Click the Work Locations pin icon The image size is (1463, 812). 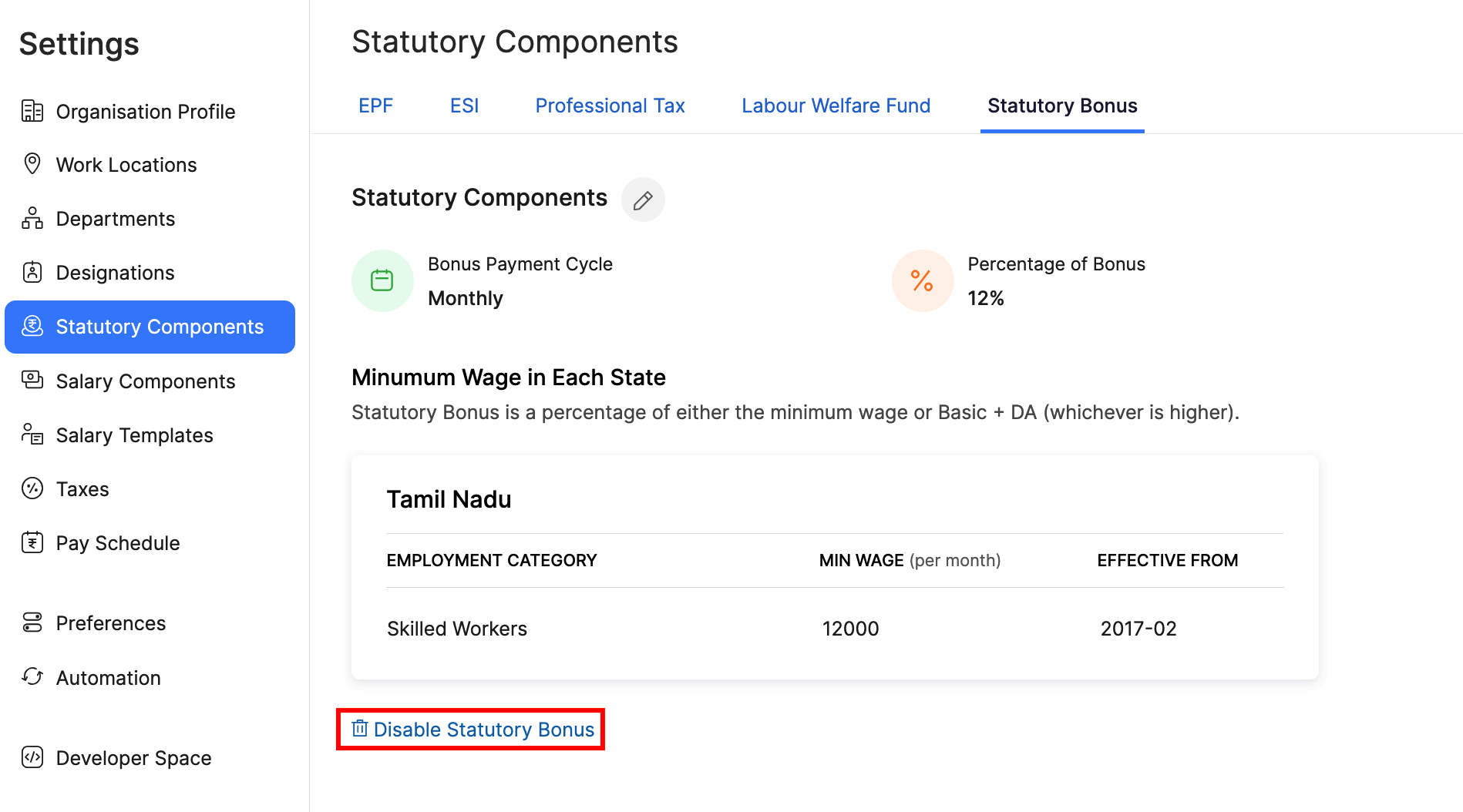tap(32, 164)
